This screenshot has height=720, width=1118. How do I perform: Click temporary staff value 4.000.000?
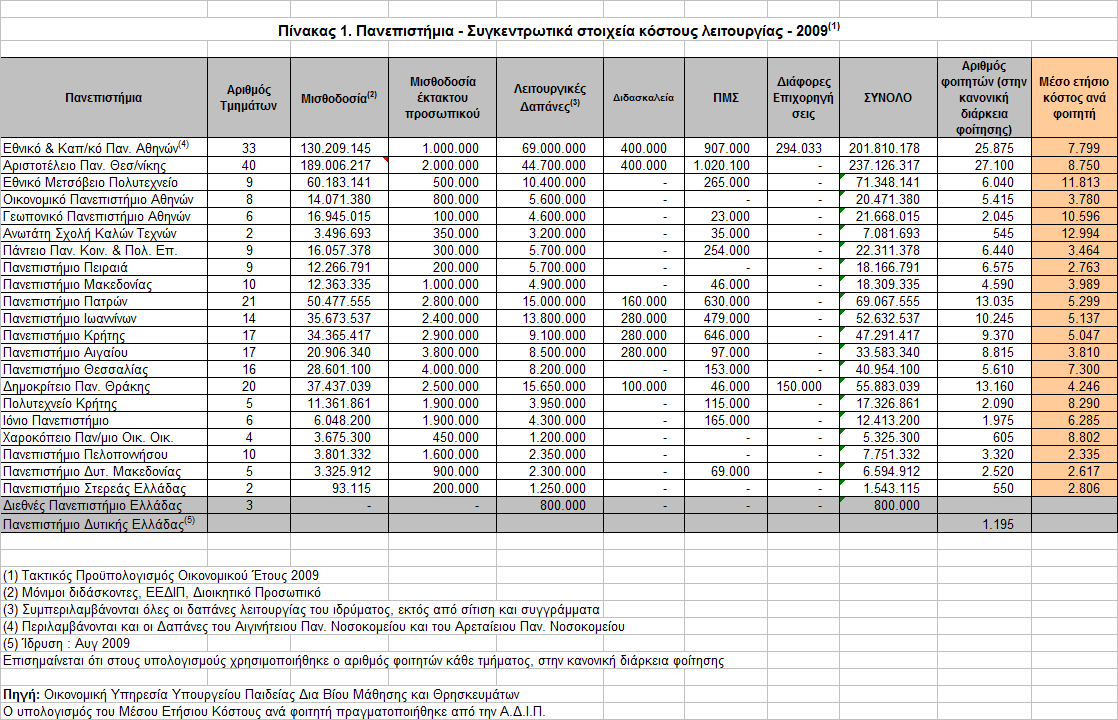pyautogui.click(x=442, y=370)
